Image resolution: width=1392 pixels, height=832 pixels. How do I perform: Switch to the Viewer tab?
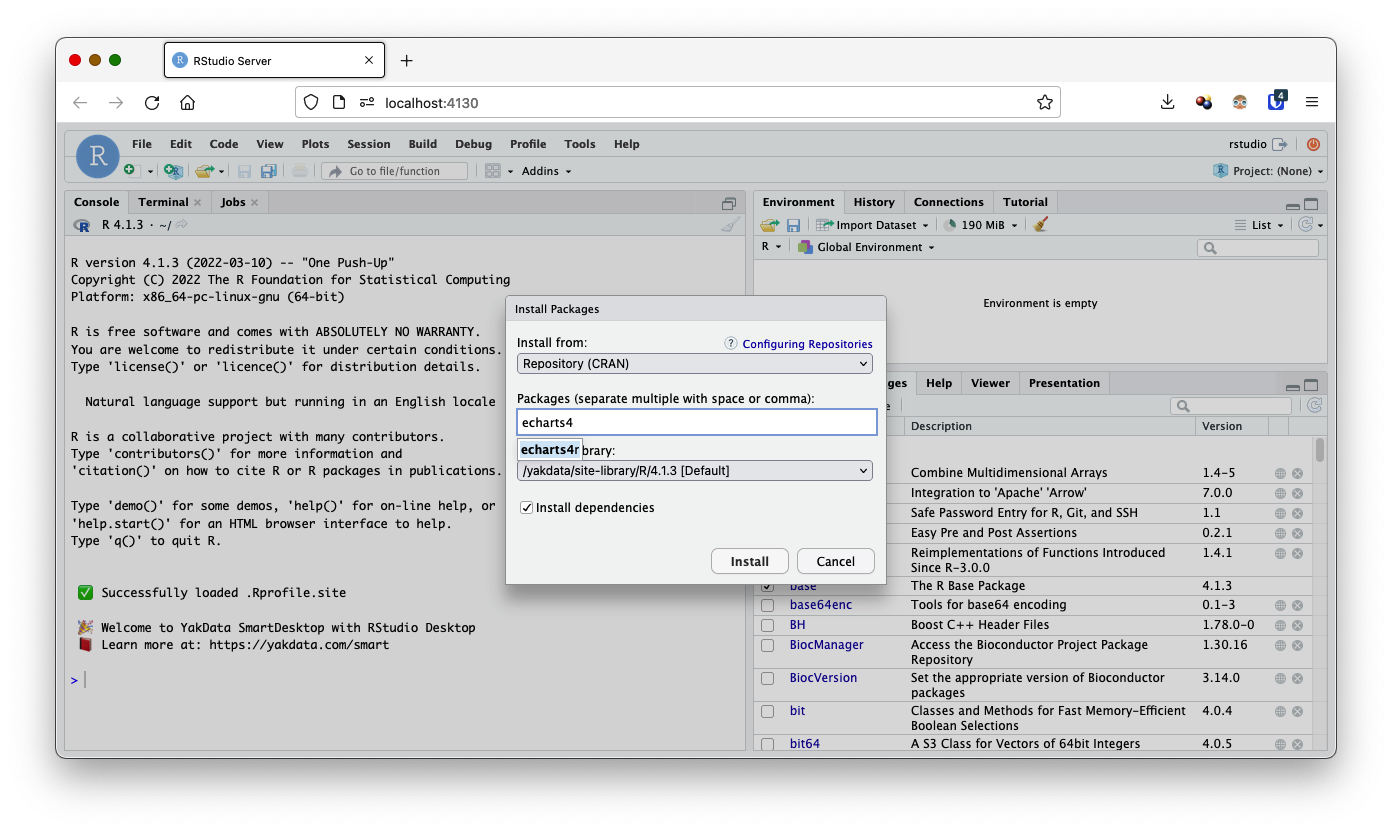click(x=990, y=383)
